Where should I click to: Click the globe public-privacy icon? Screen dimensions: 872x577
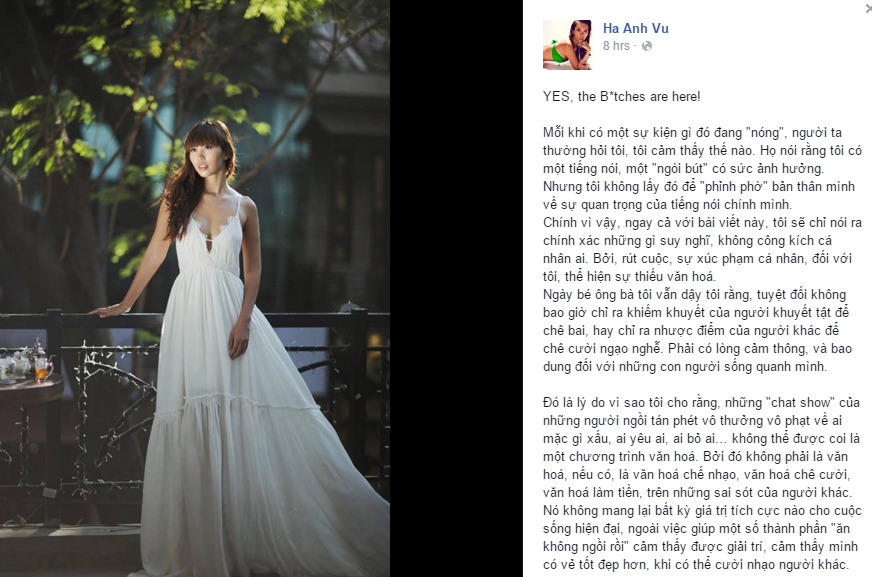[x=647, y=46]
